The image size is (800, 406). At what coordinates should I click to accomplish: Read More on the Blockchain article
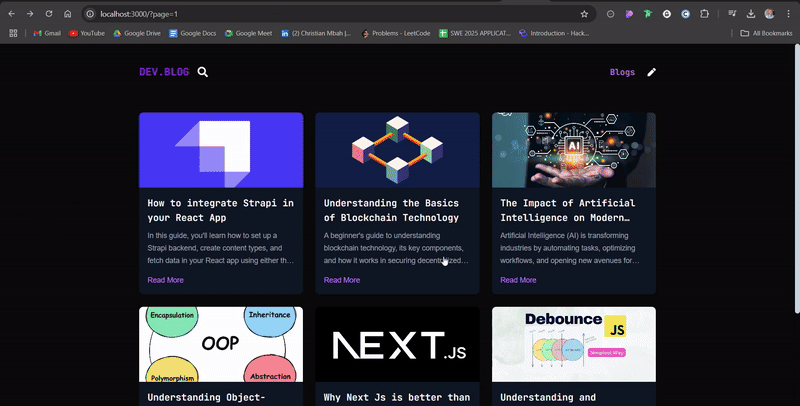coord(342,280)
